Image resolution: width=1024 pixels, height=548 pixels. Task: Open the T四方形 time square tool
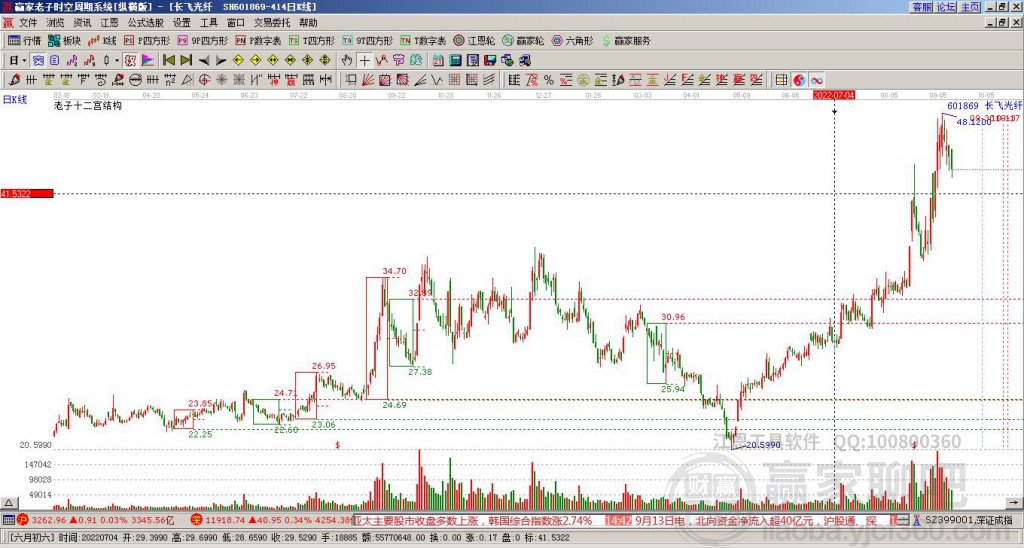pyautogui.click(x=312, y=40)
